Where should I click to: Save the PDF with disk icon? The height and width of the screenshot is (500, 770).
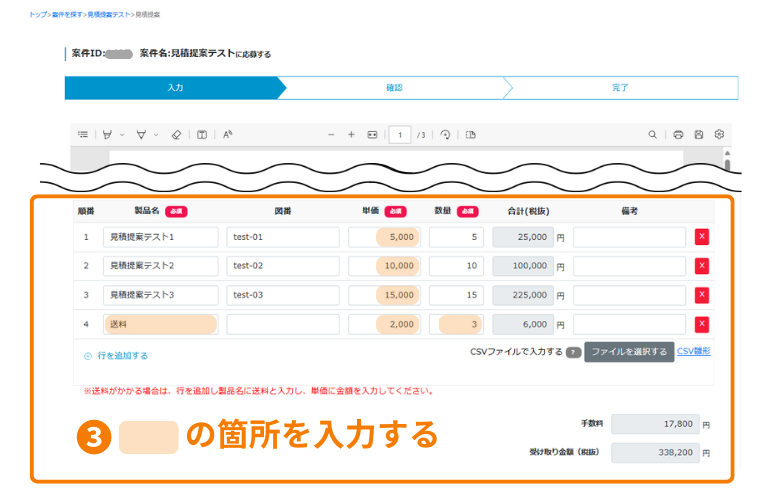click(x=699, y=134)
